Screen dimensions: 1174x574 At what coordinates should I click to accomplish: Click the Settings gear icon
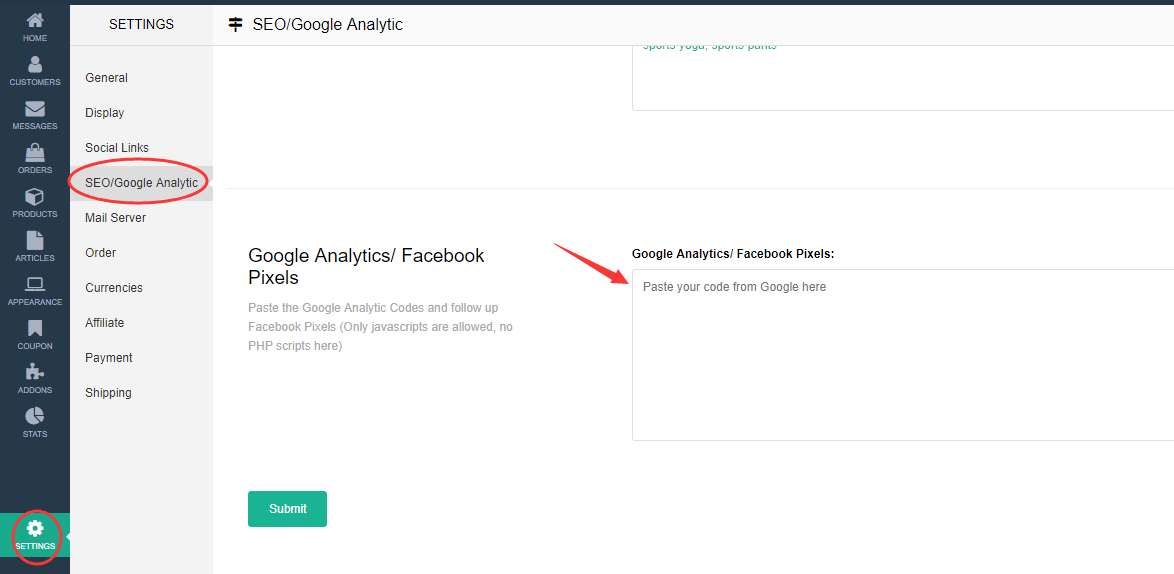tap(35, 528)
